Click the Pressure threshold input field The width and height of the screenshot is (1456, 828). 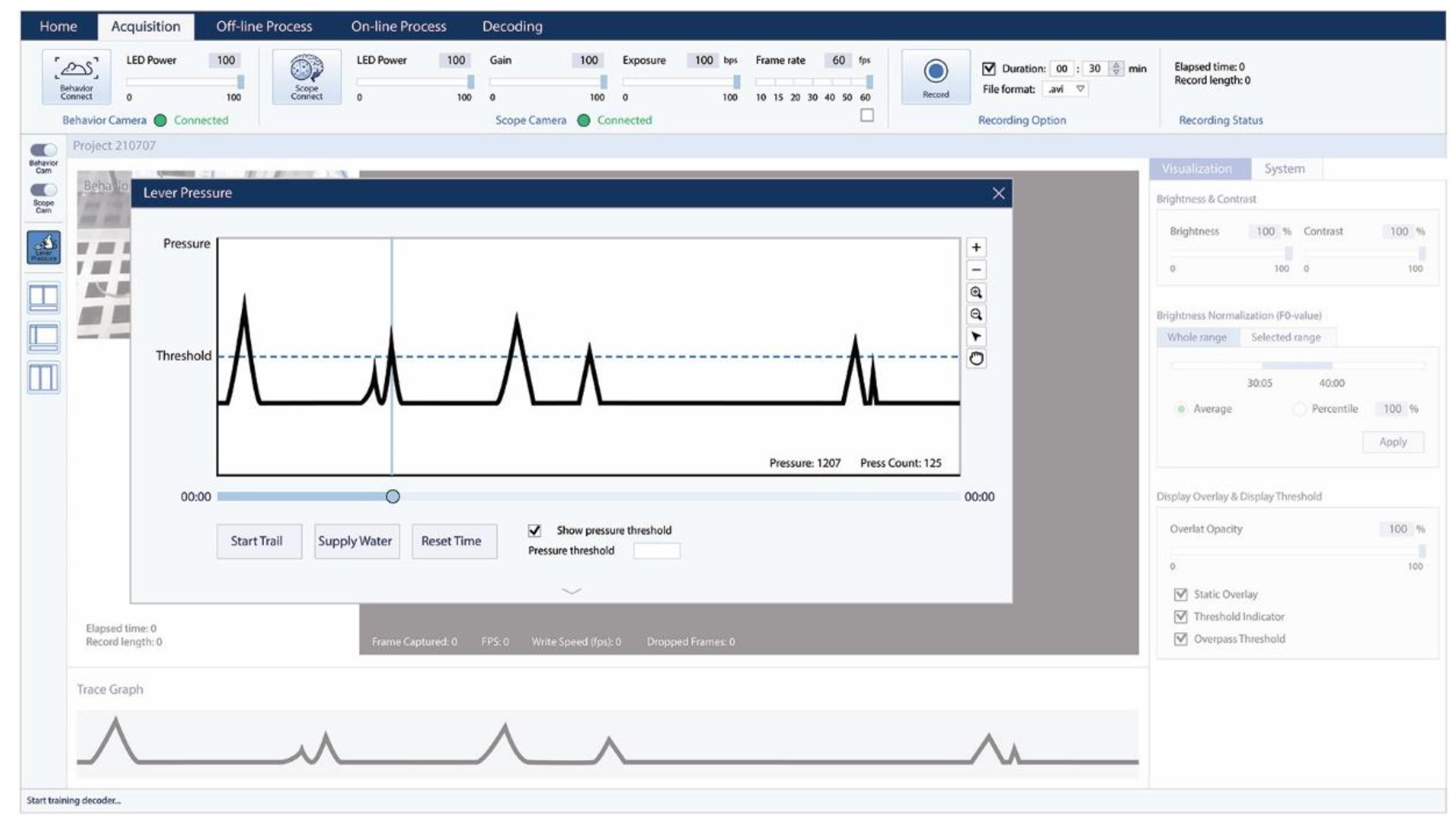(x=656, y=550)
